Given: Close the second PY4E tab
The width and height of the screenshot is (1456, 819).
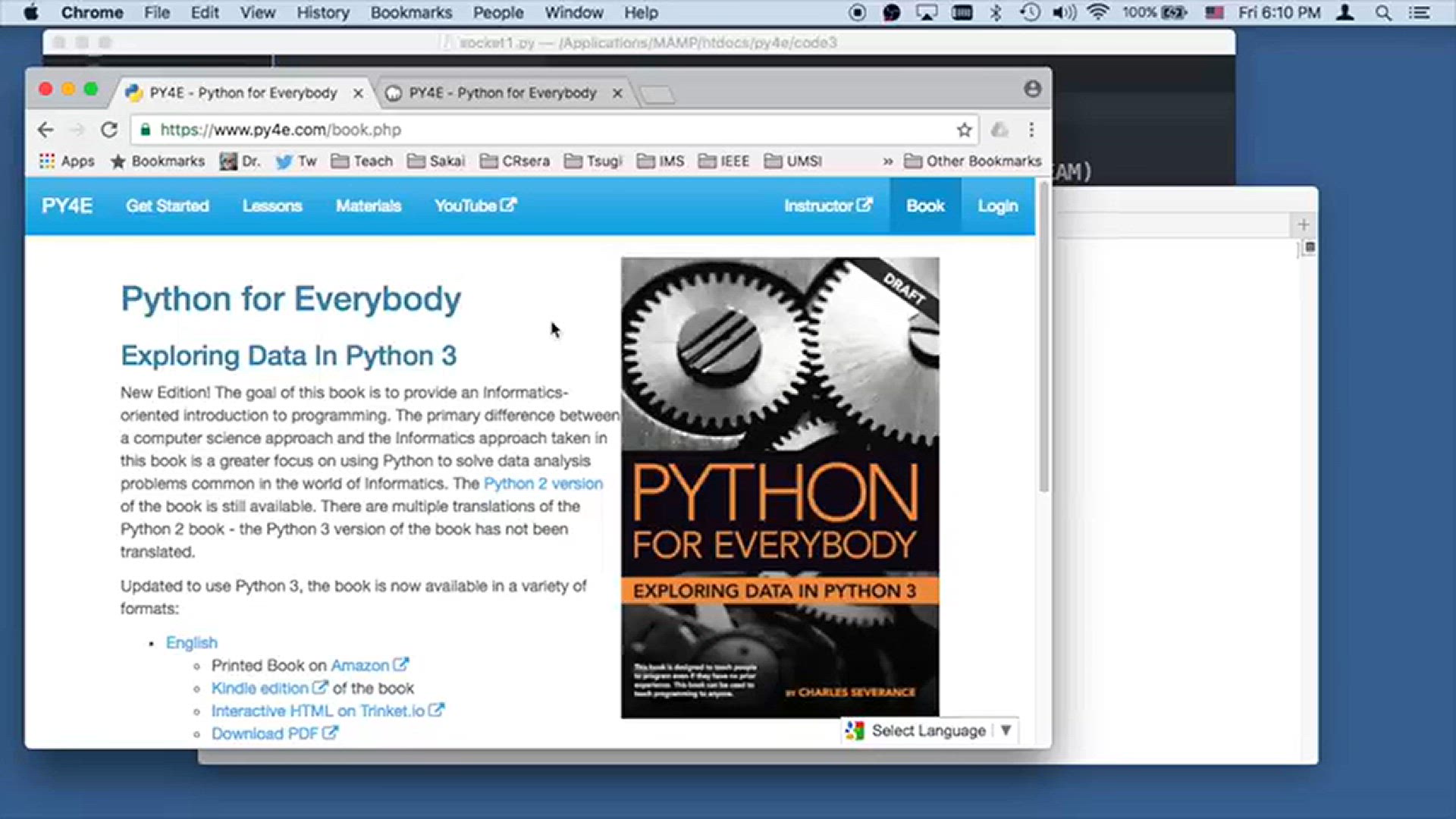Looking at the screenshot, I should pyautogui.click(x=617, y=93).
